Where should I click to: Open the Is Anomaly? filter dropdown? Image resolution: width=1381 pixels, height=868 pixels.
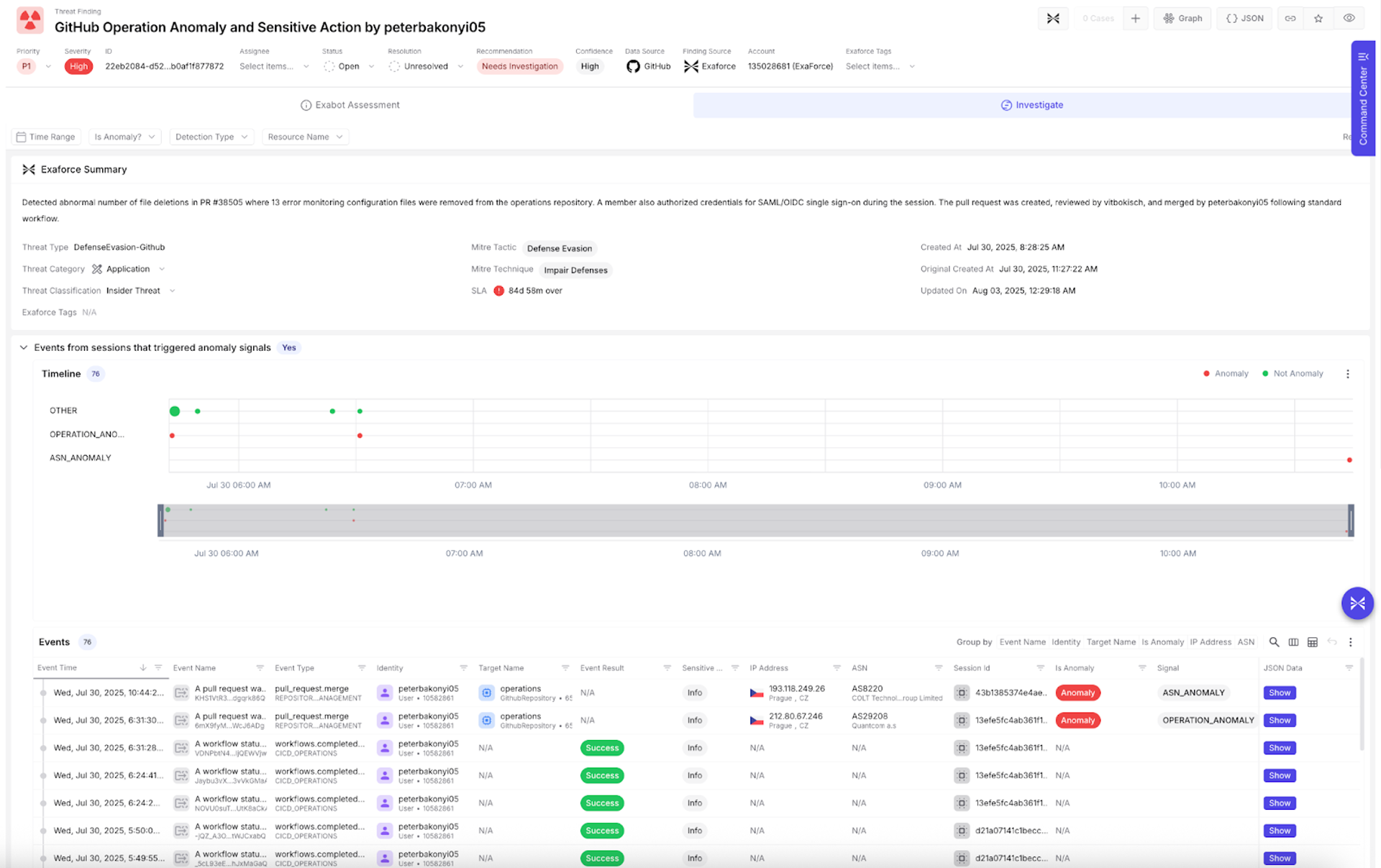pyautogui.click(x=124, y=137)
